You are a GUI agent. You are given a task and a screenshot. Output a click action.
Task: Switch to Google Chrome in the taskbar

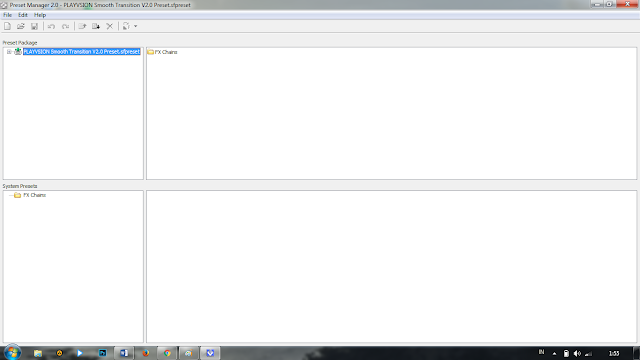click(x=167, y=353)
